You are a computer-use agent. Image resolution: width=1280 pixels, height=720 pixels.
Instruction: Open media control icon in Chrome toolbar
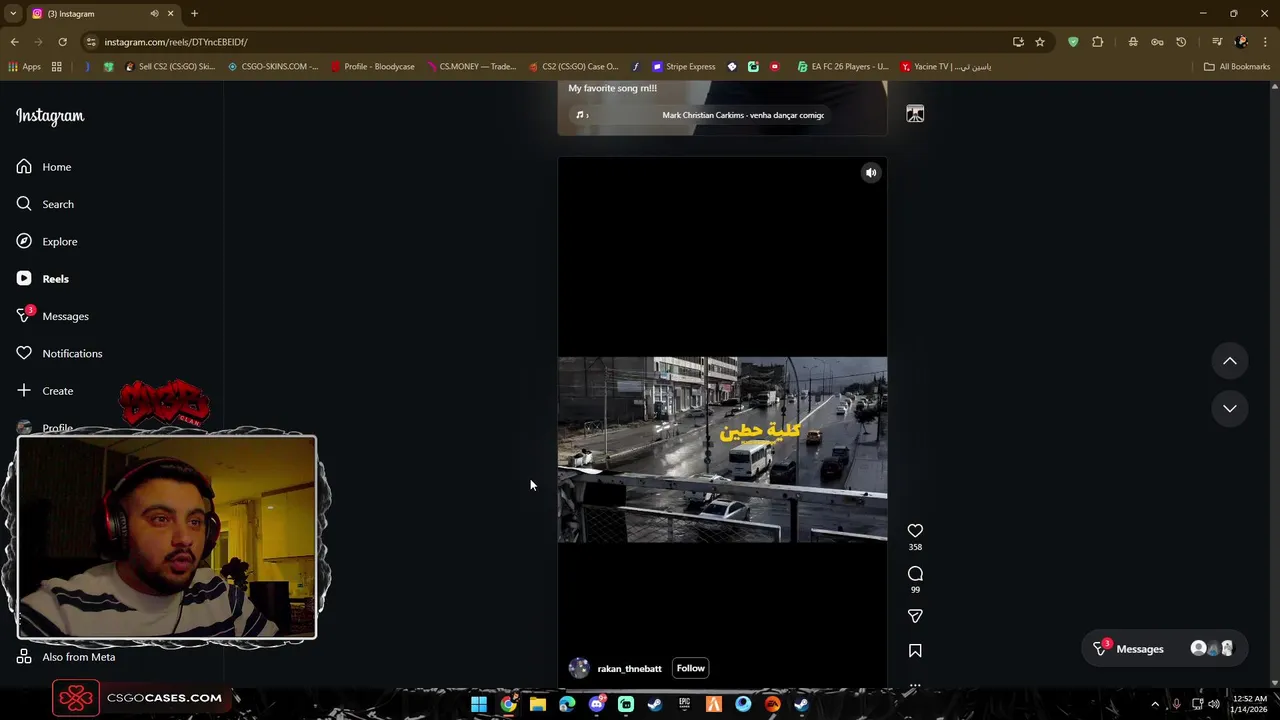click(x=1217, y=42)
